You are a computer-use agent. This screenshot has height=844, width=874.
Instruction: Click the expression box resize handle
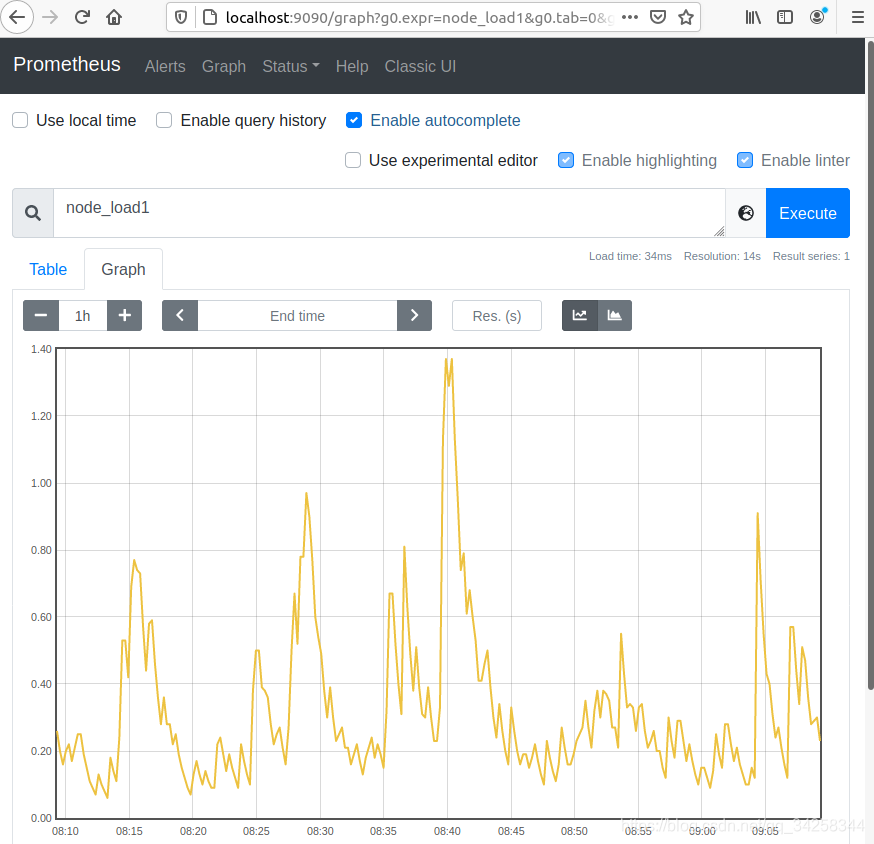point(719,231)
